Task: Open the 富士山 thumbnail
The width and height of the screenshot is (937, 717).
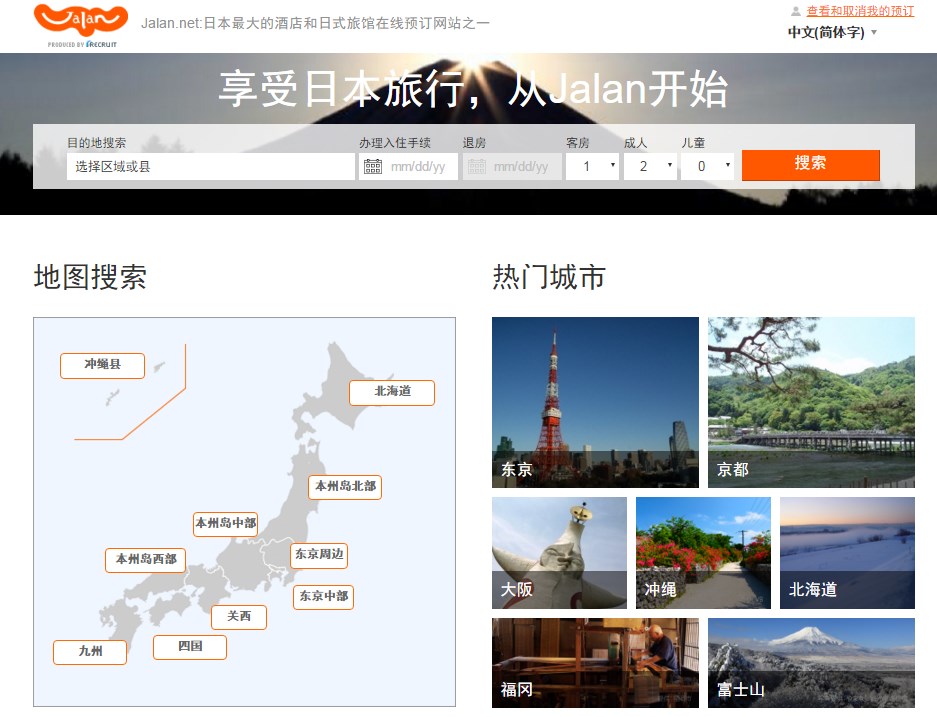Action: click(811, 662)
